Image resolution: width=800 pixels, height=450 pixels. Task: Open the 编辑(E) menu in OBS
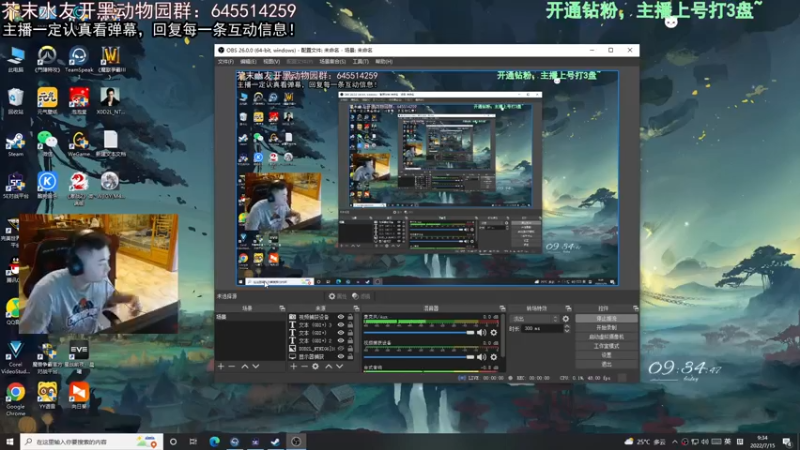coord(248,62)
